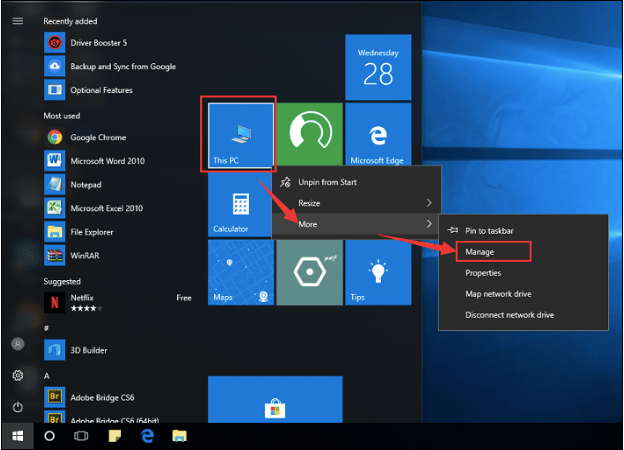Click the This PC tile

[x=241, y=135]
